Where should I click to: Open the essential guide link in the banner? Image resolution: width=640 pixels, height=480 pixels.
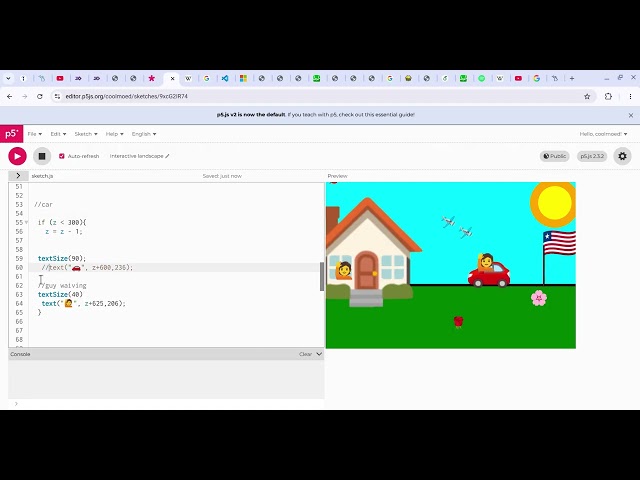pyautogui.click(x=387, y=115)
